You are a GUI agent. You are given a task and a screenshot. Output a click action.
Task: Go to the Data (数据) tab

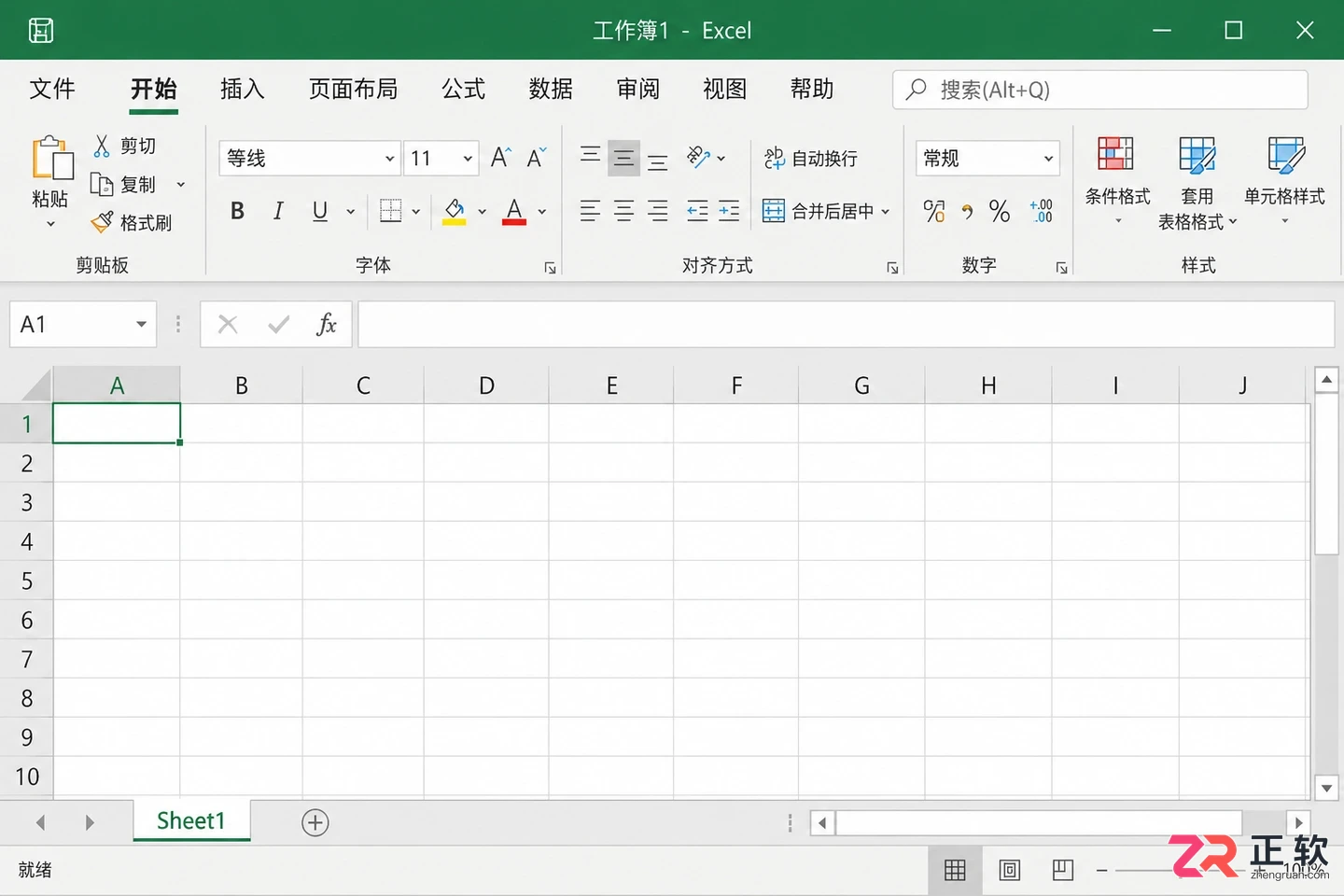pyautogui.click(x=551, y=89)
